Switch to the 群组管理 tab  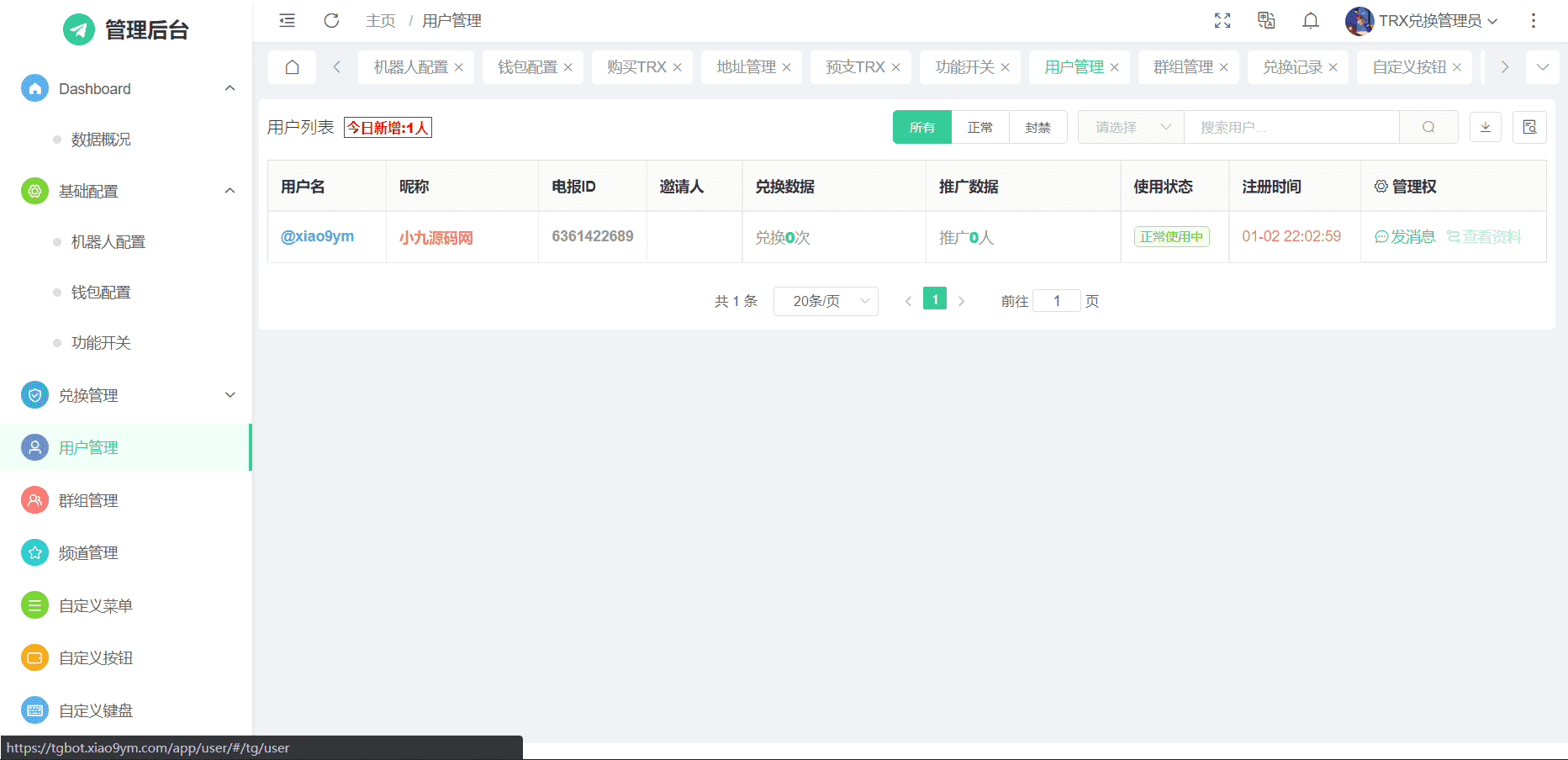(x=1183, y=67)
